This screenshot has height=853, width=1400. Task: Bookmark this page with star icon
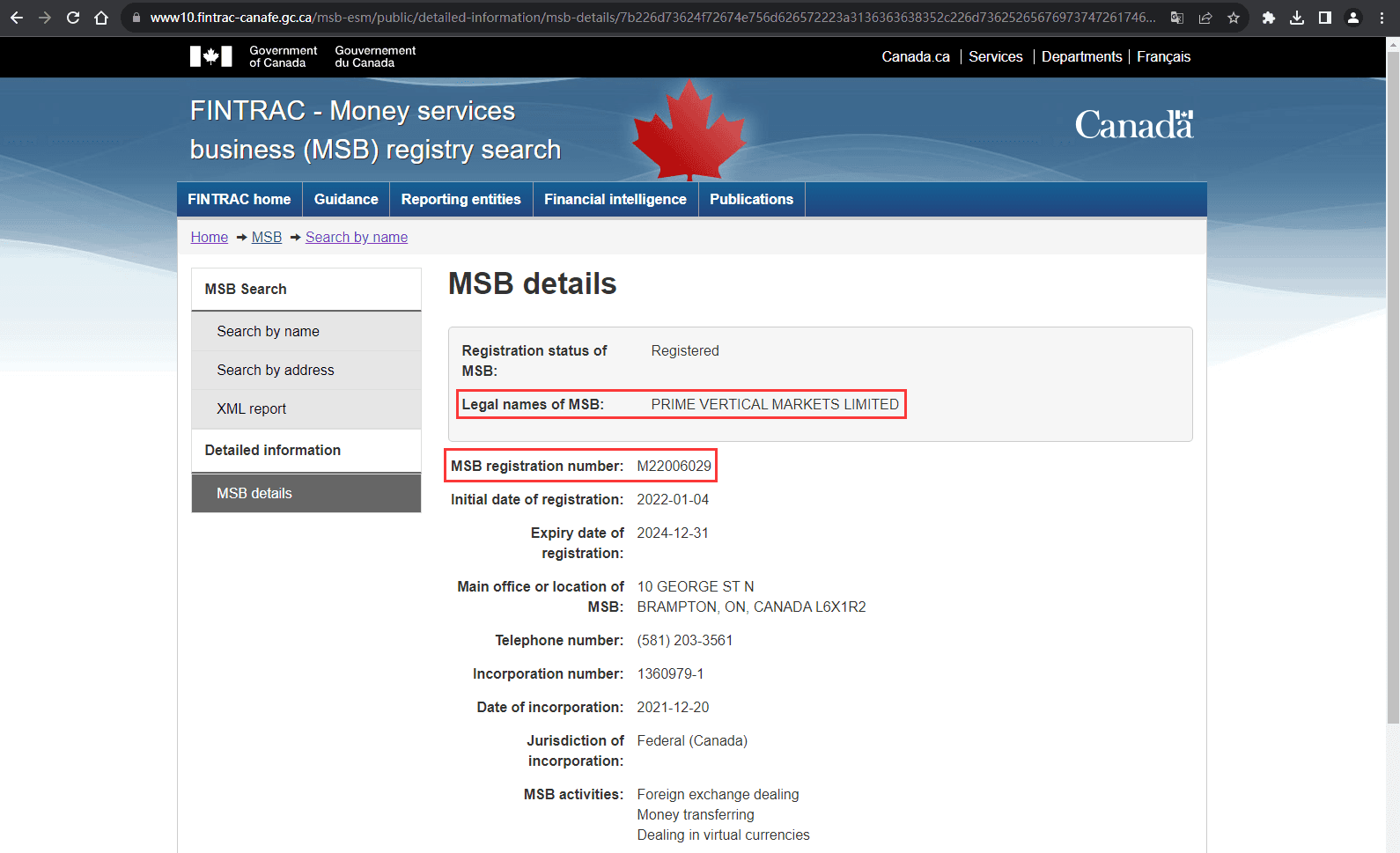[x=1234, y=18]
